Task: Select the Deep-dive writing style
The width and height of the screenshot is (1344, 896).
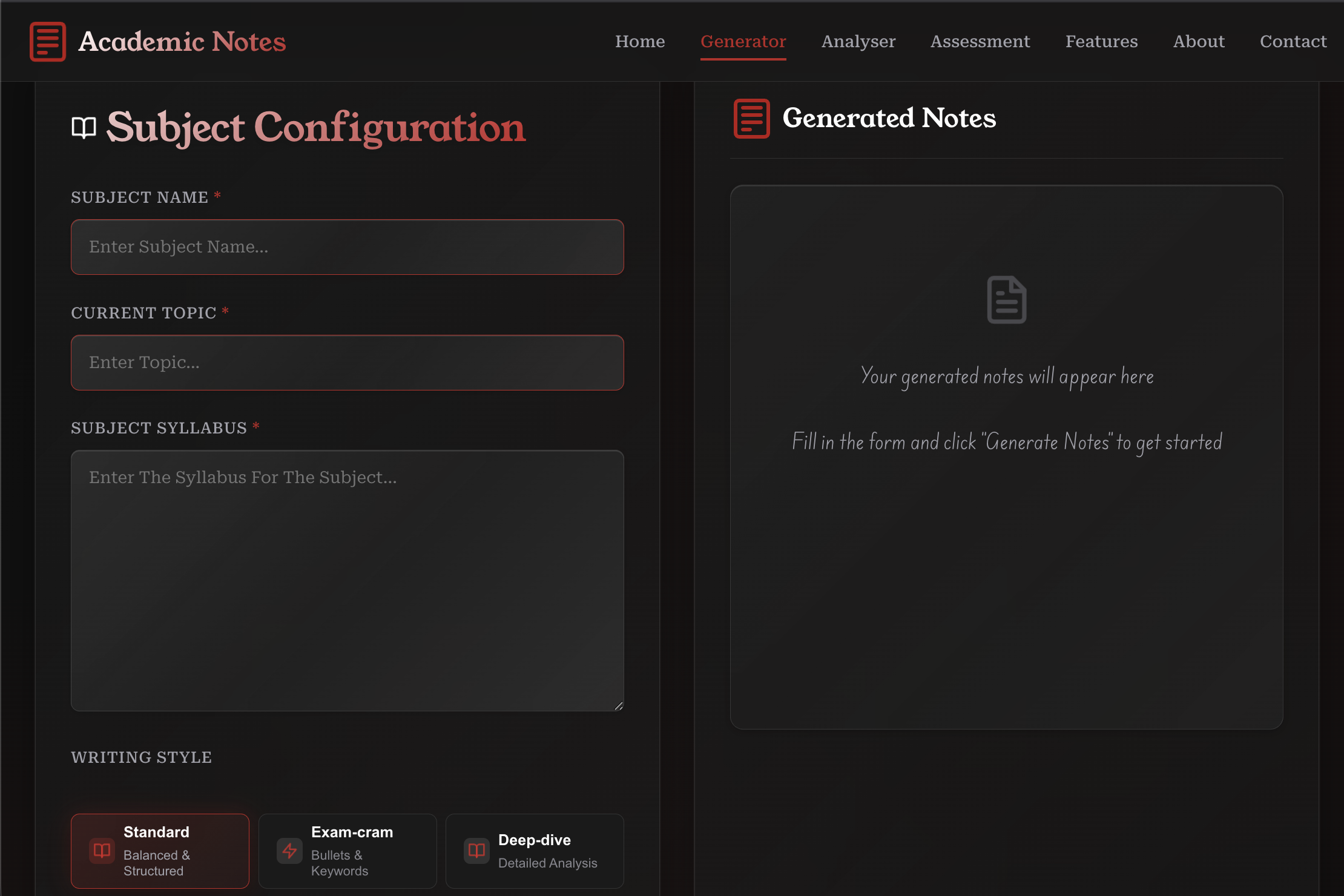Action: pyautogui.click(x=535, y=851)
